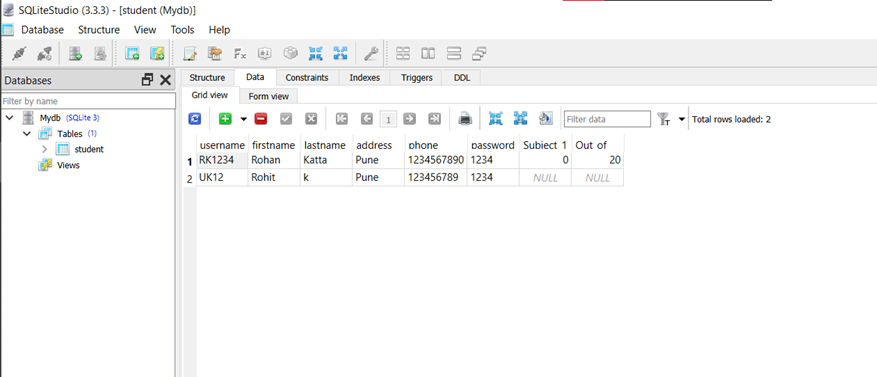The height and width of the screenshot is (377, 877).
Task: Tile windows using the grid layout icon
Action: [403, 54]
